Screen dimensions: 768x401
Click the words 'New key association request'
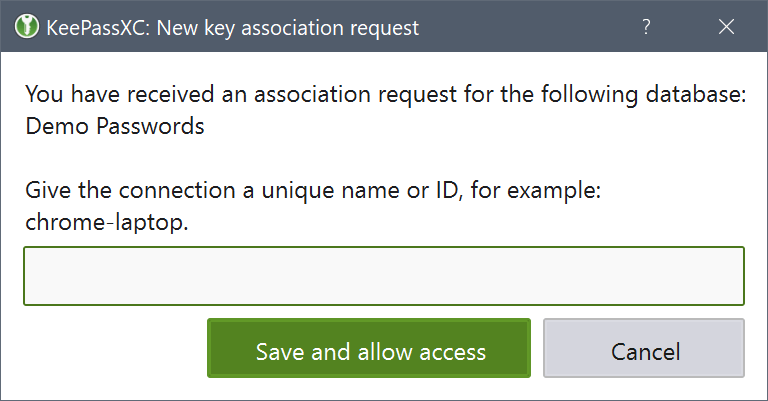click(x=290, y=28)
